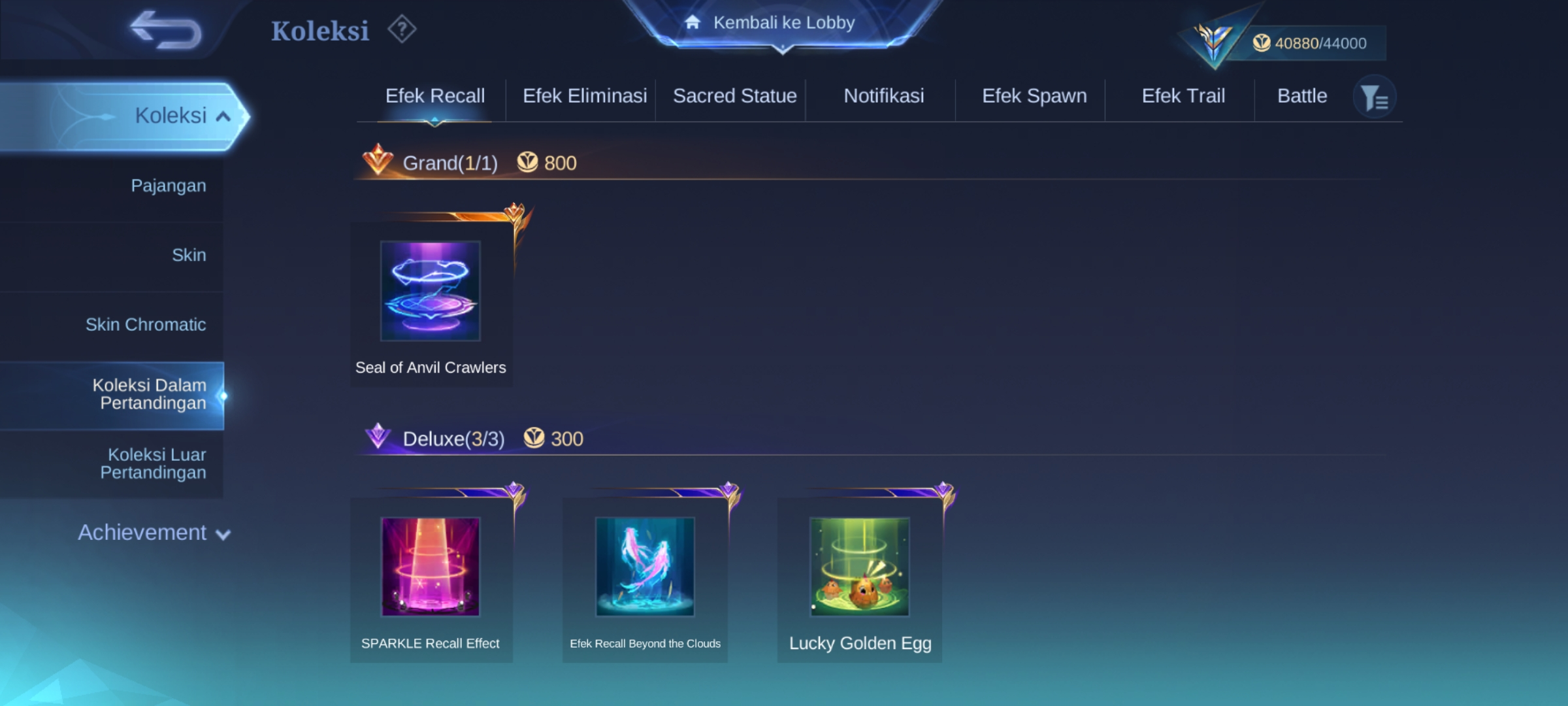Switch to the Efek Eliminasi tab
The image size is (1568, 706).
[585, 96]
